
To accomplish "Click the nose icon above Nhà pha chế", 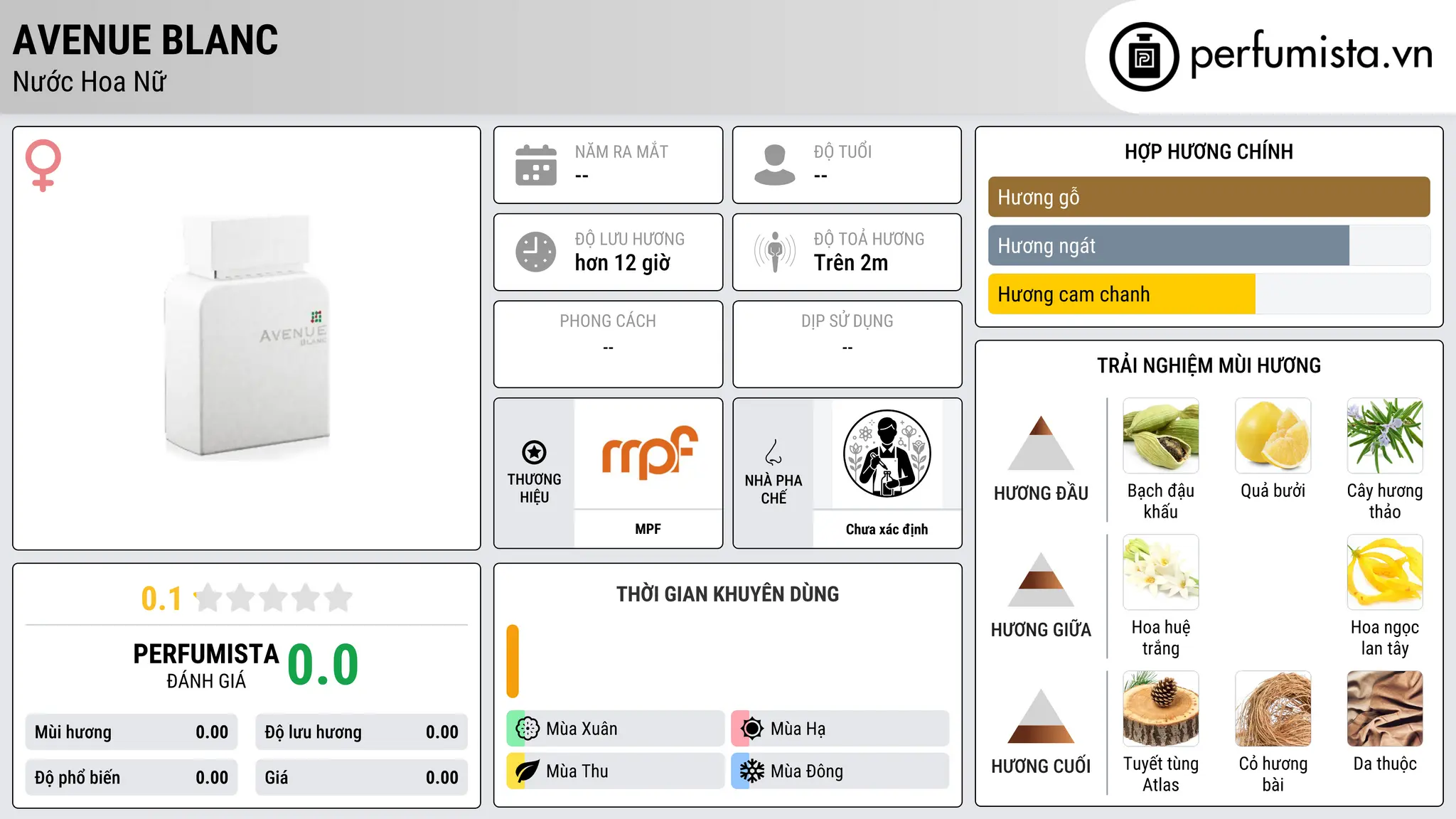I will (x=773, y=452).
